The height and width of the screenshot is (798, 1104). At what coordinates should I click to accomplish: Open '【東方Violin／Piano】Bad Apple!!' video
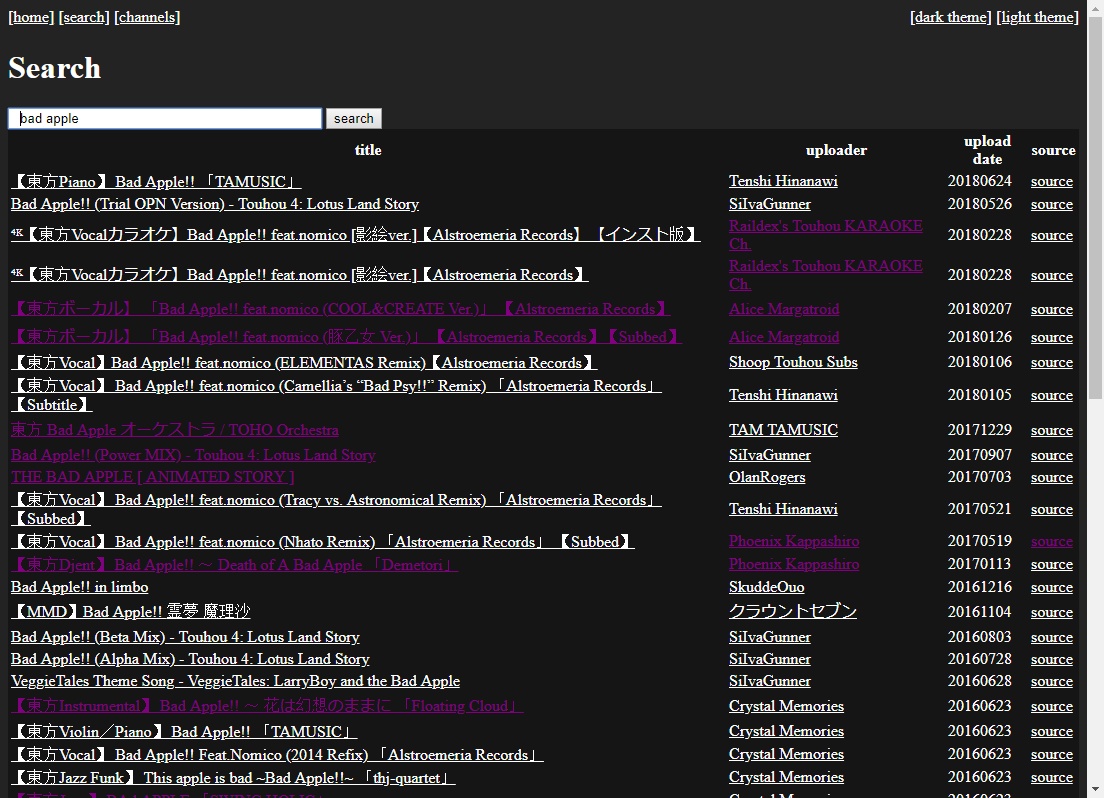(184, 732)
